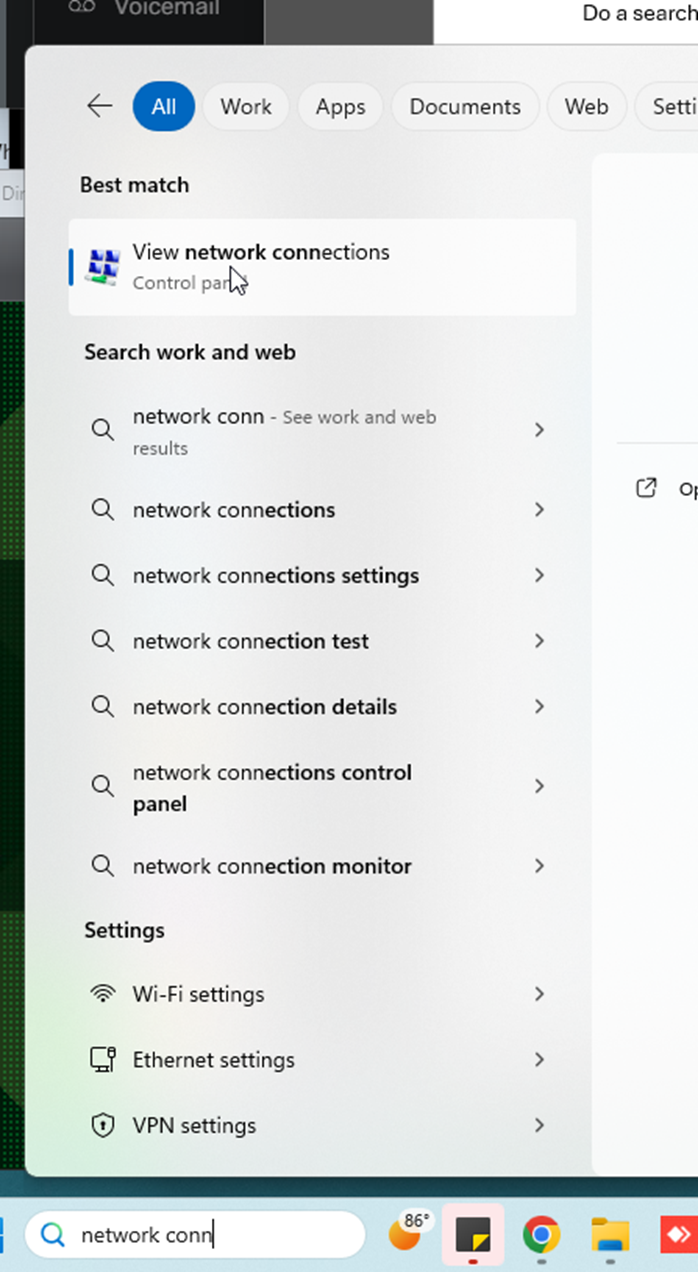Launch Google Chrome from the taskbar

click(x=541, y=1236)
